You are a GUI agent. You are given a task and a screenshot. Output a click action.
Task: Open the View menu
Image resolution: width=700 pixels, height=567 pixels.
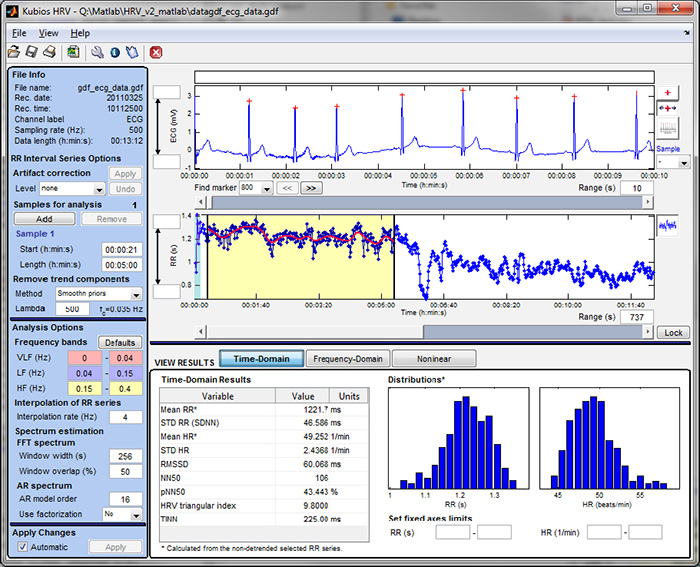click(x=48, y=33)
